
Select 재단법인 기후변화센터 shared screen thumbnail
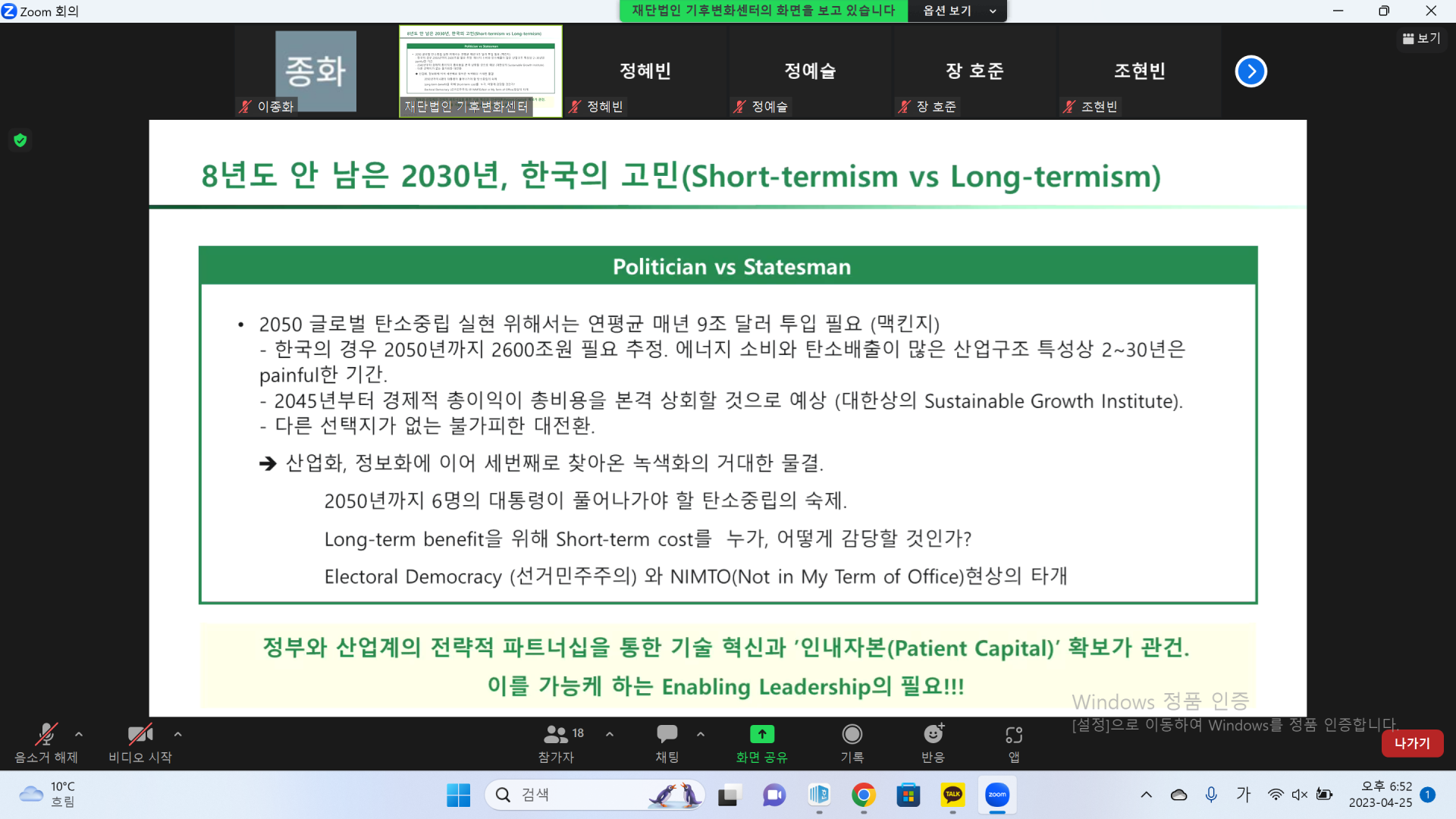pos(481,71)
